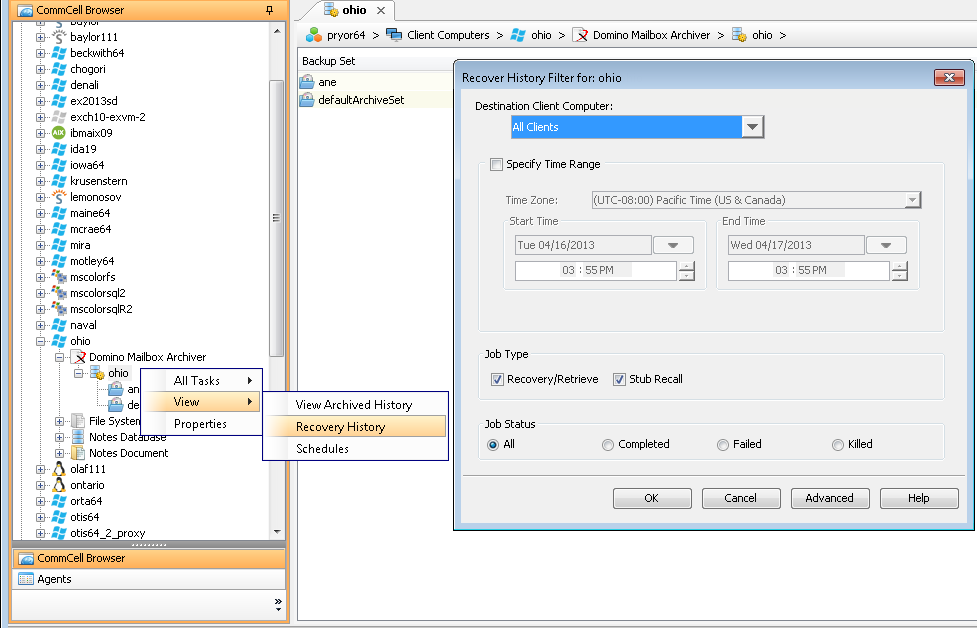977x628 pixels.
Task: Click the mscolorfs cluster client icon
Action: coord(59,277)
